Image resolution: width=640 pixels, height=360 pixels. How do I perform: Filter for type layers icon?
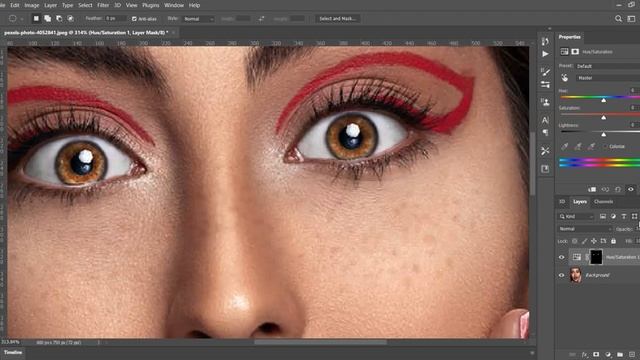(x=624, y=216)
